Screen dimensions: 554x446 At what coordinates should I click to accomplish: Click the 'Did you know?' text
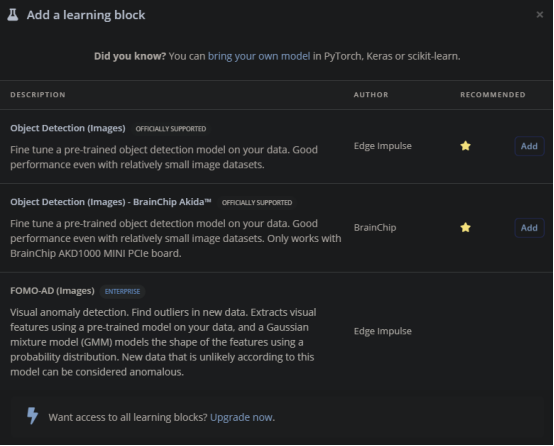(x=130, y=56)
